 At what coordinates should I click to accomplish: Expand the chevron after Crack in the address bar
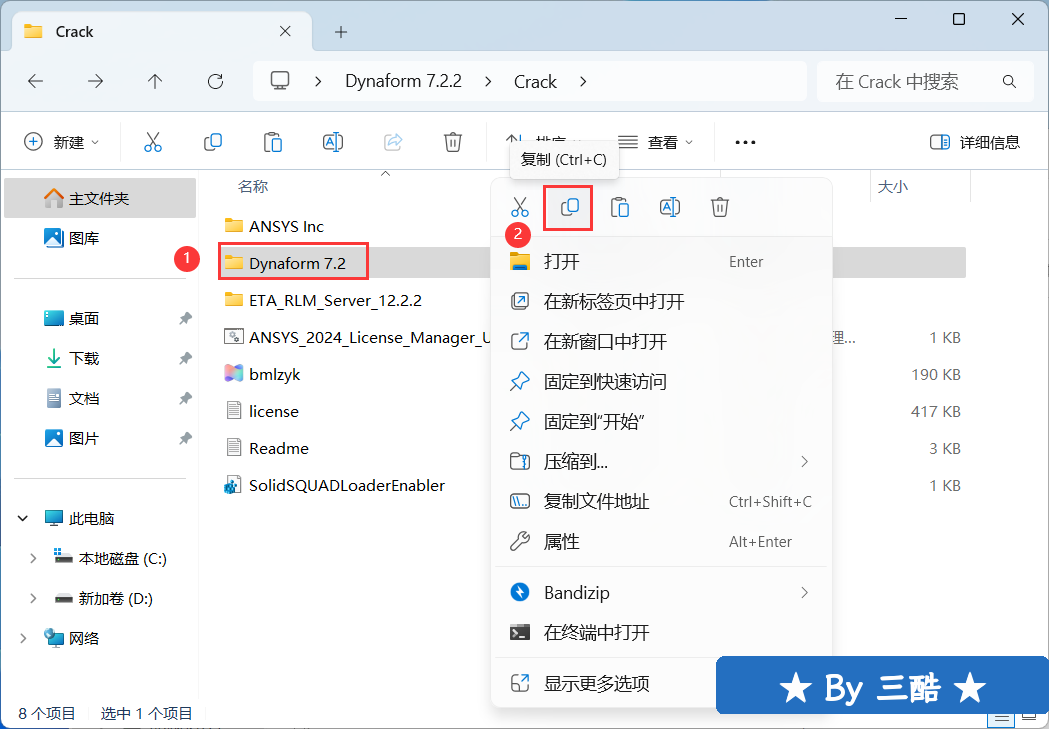tap(583, 82)
